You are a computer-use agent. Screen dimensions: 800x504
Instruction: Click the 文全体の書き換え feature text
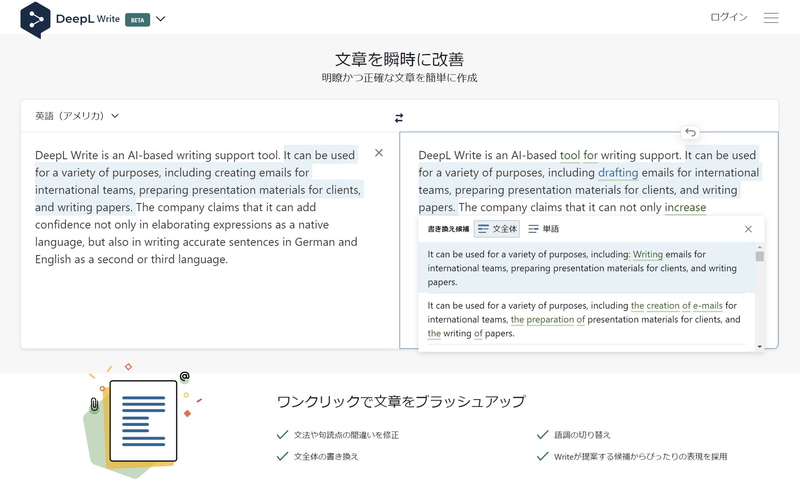pyautogui.click(x=326, y=457)
